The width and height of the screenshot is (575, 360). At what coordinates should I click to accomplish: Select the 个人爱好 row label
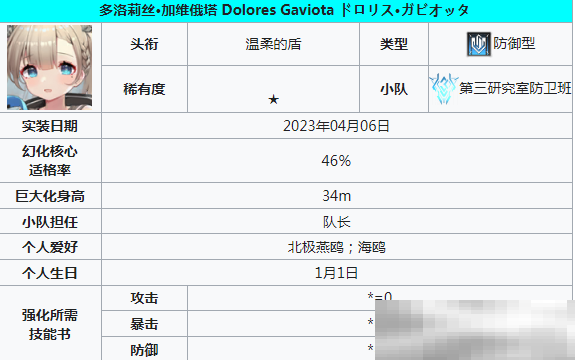click(50, 247)
